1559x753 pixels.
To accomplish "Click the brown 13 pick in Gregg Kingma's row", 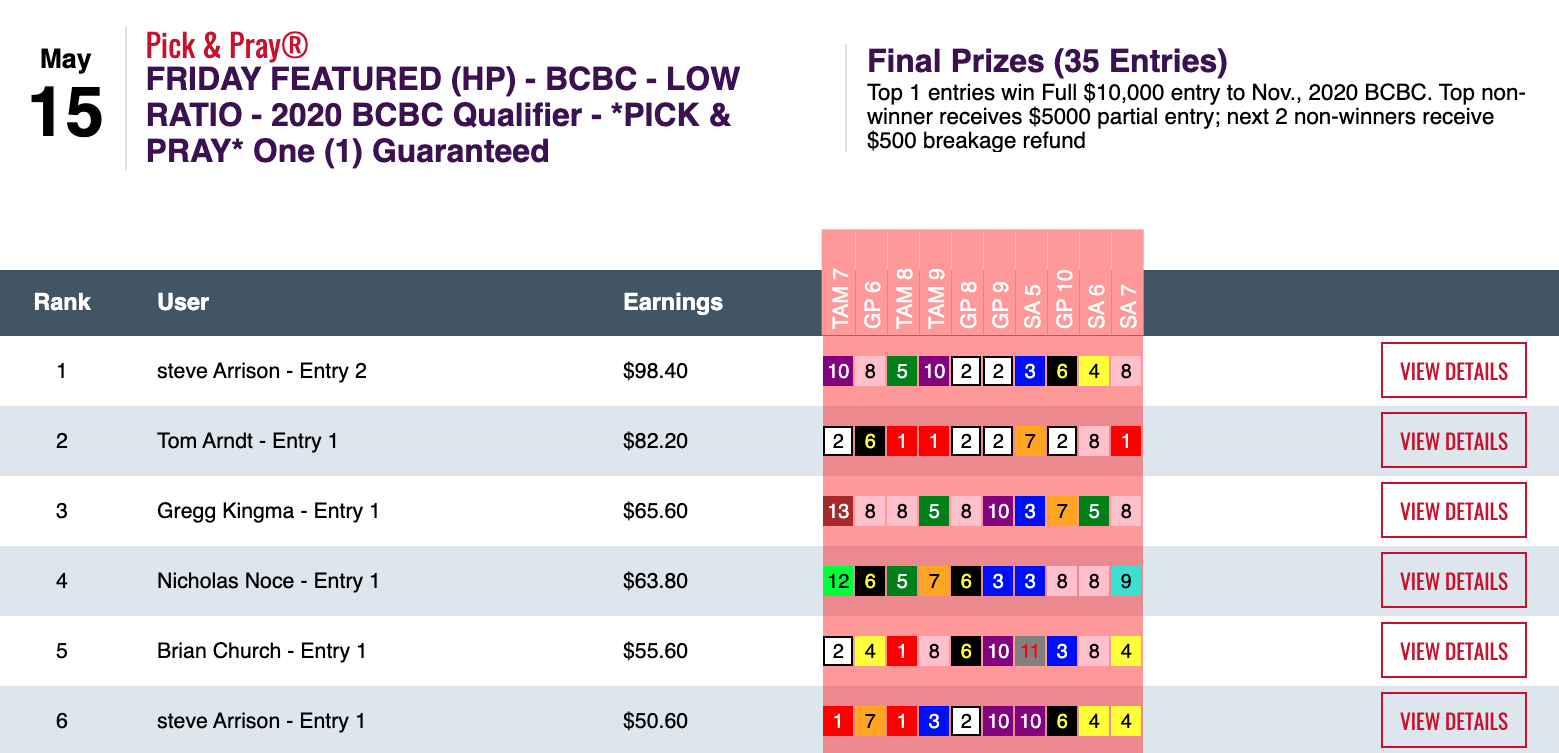I will click(x=838, y=511).
